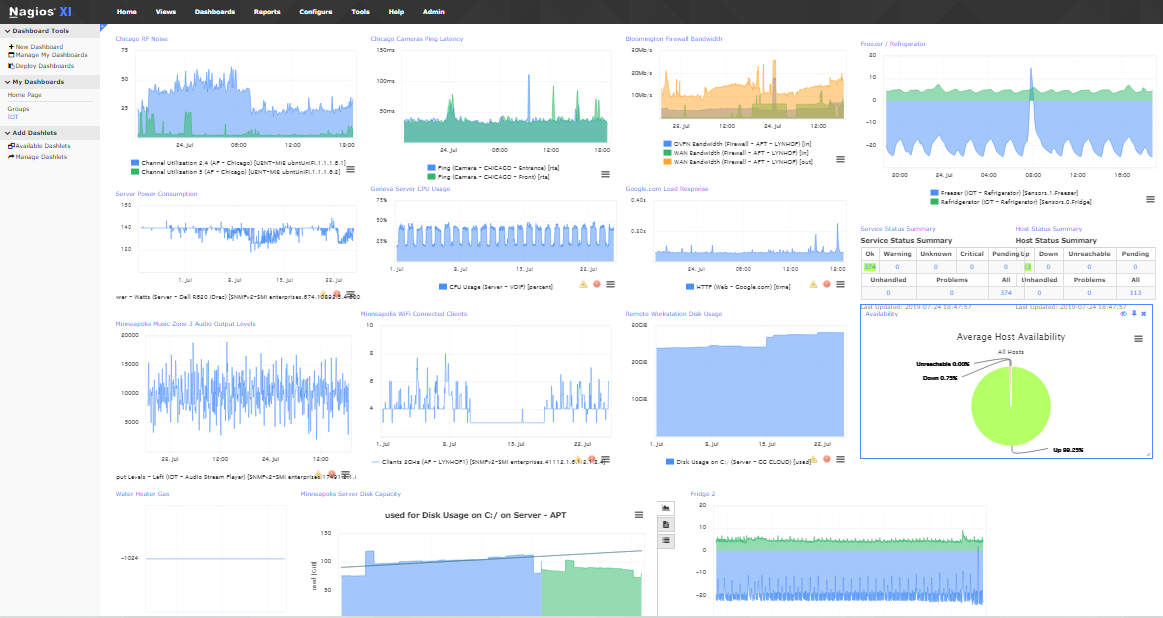The image size is (1163, 618).
Task: Create a new dashboard with the plus icon
Action: (x=11, y=47)
